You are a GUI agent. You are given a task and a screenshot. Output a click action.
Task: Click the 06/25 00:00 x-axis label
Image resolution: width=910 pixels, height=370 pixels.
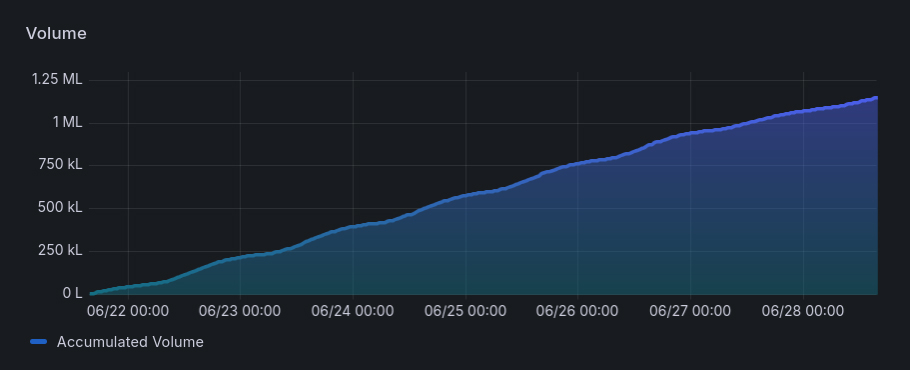pos(465,311)
